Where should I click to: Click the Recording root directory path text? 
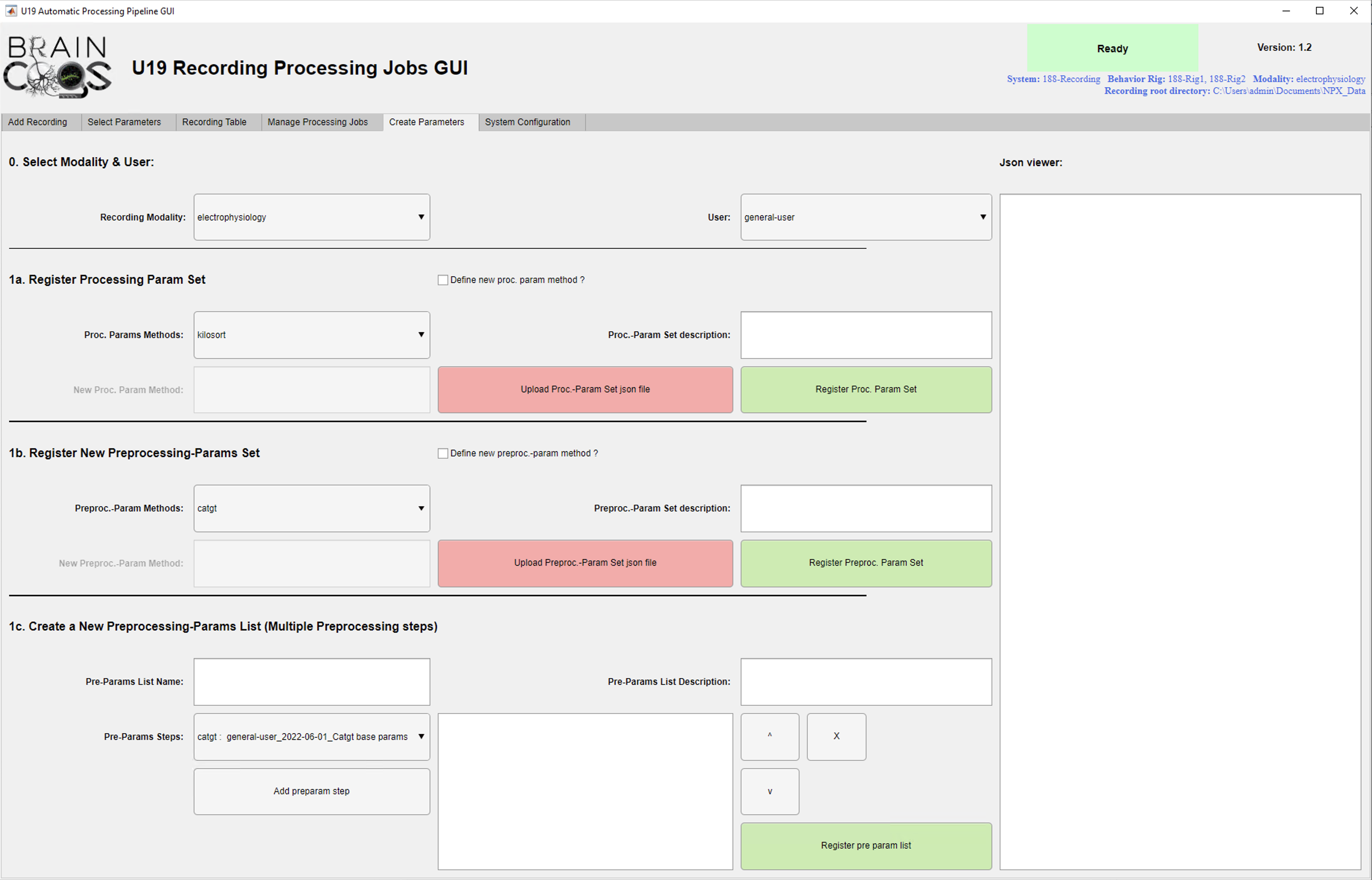coord(1289,91)
